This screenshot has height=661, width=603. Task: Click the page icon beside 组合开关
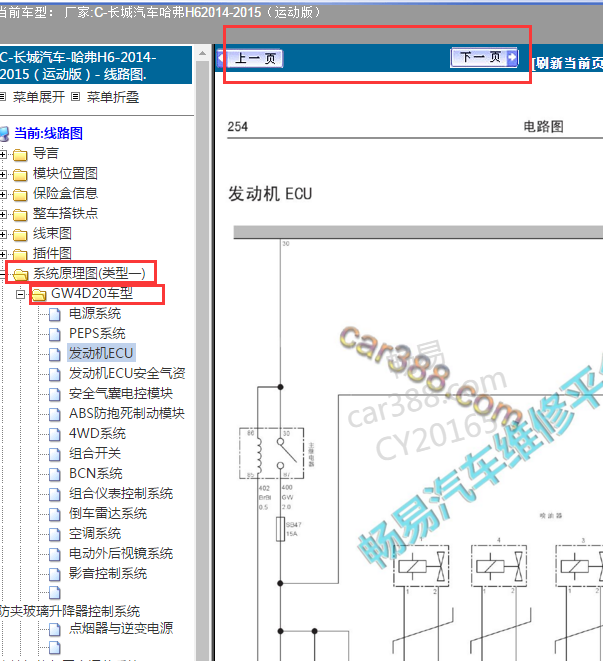[x=54, y=454]
